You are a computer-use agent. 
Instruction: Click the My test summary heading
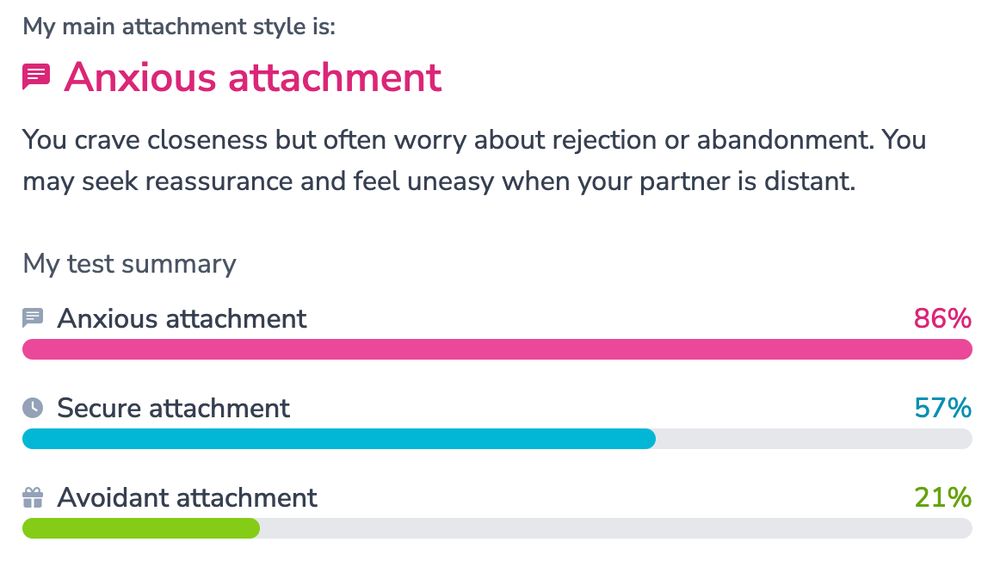pos(129,264)
